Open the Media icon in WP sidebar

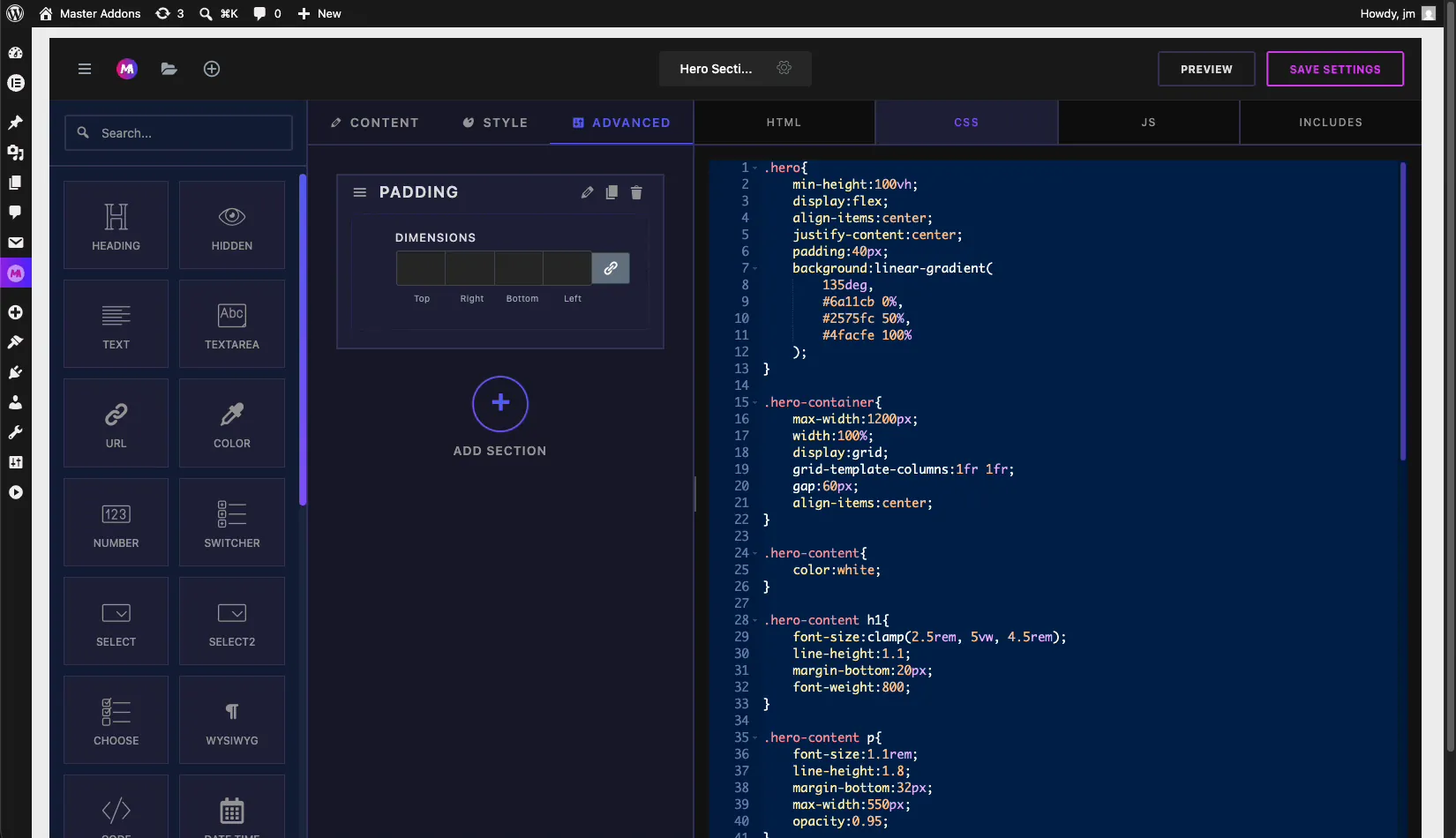click(15, 153)
